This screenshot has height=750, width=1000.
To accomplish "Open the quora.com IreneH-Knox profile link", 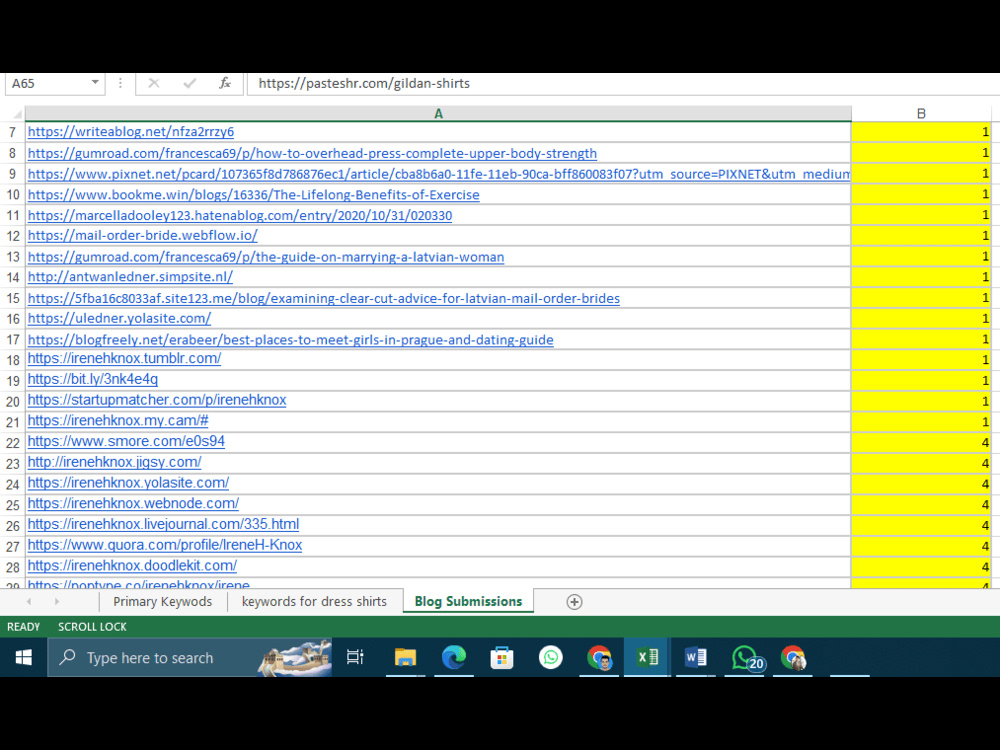I will point(165,545).
